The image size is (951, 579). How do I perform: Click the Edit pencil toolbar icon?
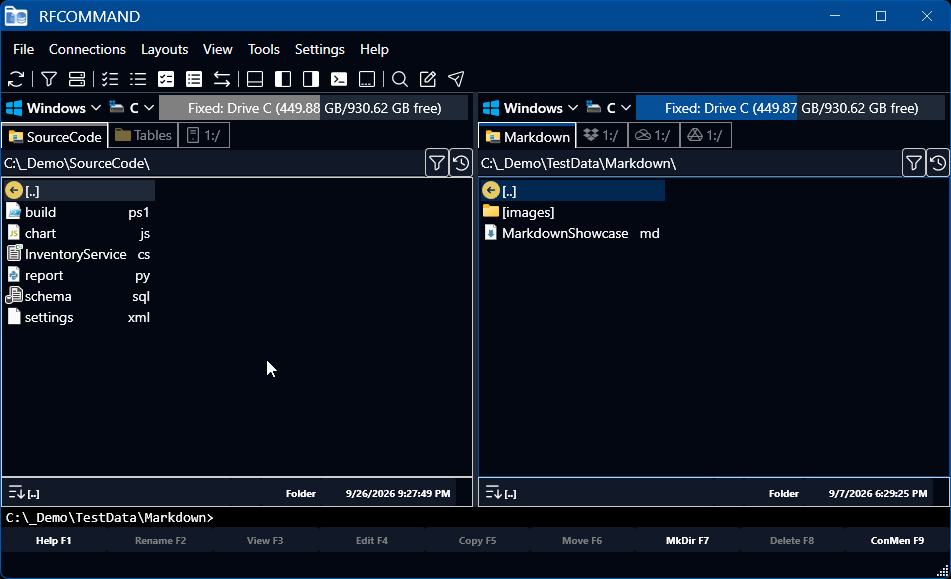click(x=428, y=79)
